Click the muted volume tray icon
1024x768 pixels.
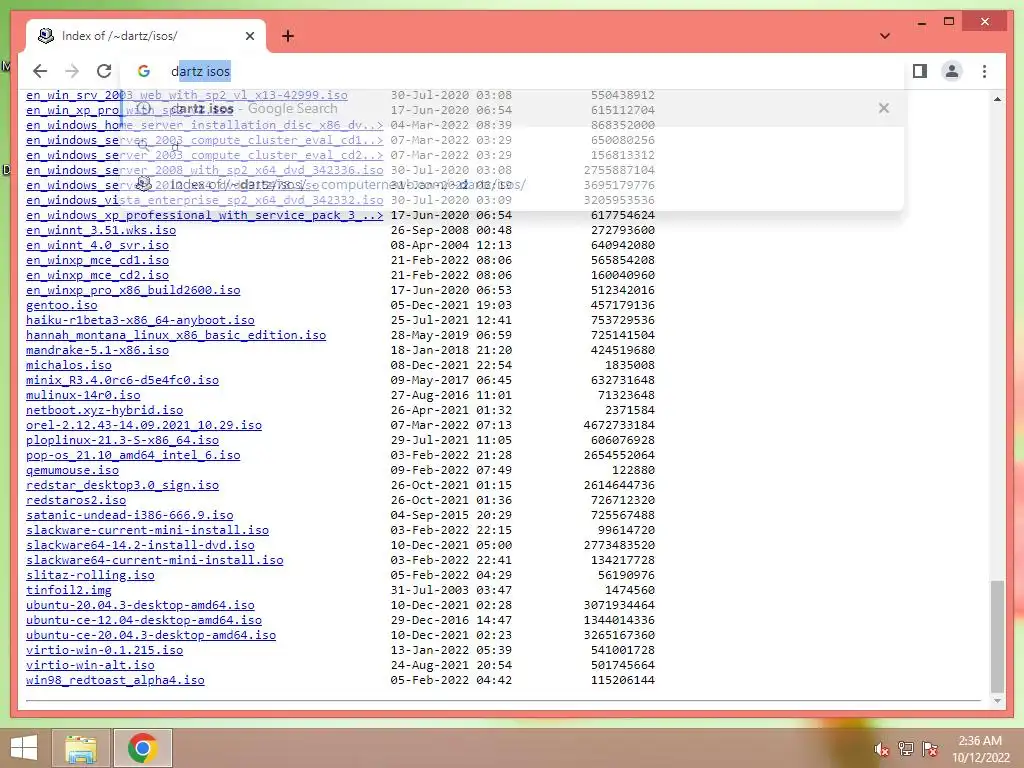pos(881,749)
